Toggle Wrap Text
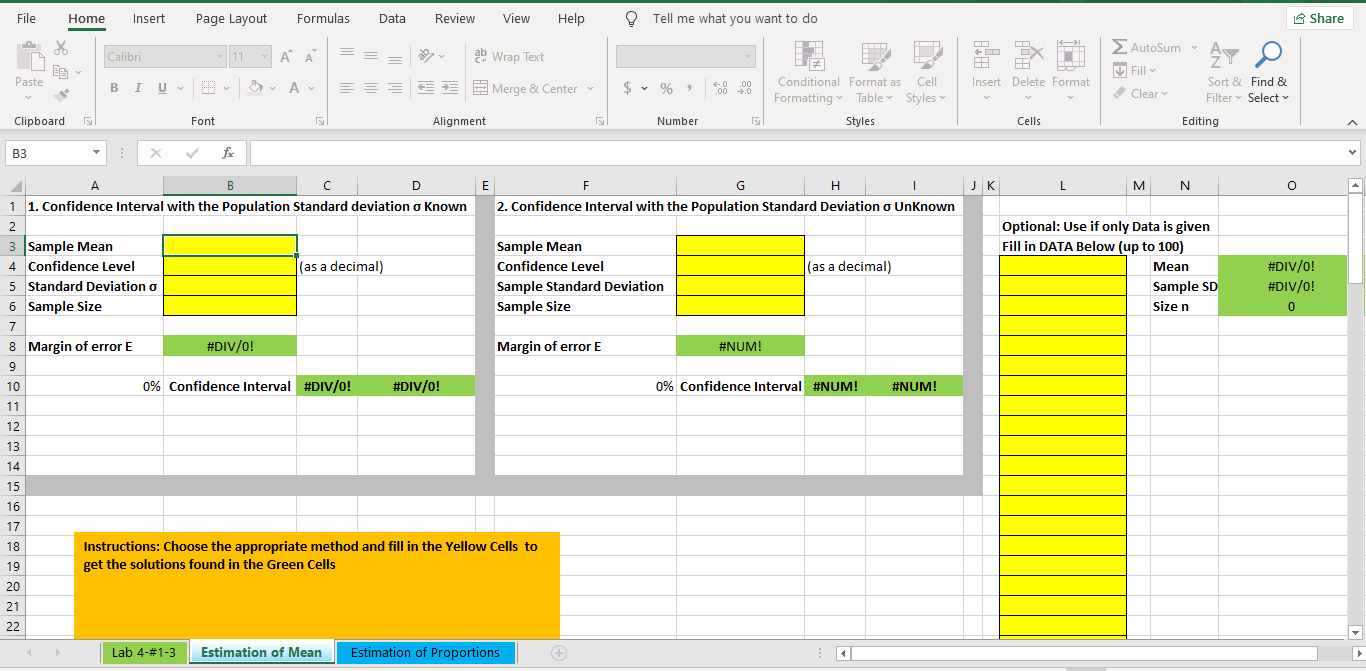This screenshot has height=671, width=1366. pyautogui.click(x=509, y=57)
